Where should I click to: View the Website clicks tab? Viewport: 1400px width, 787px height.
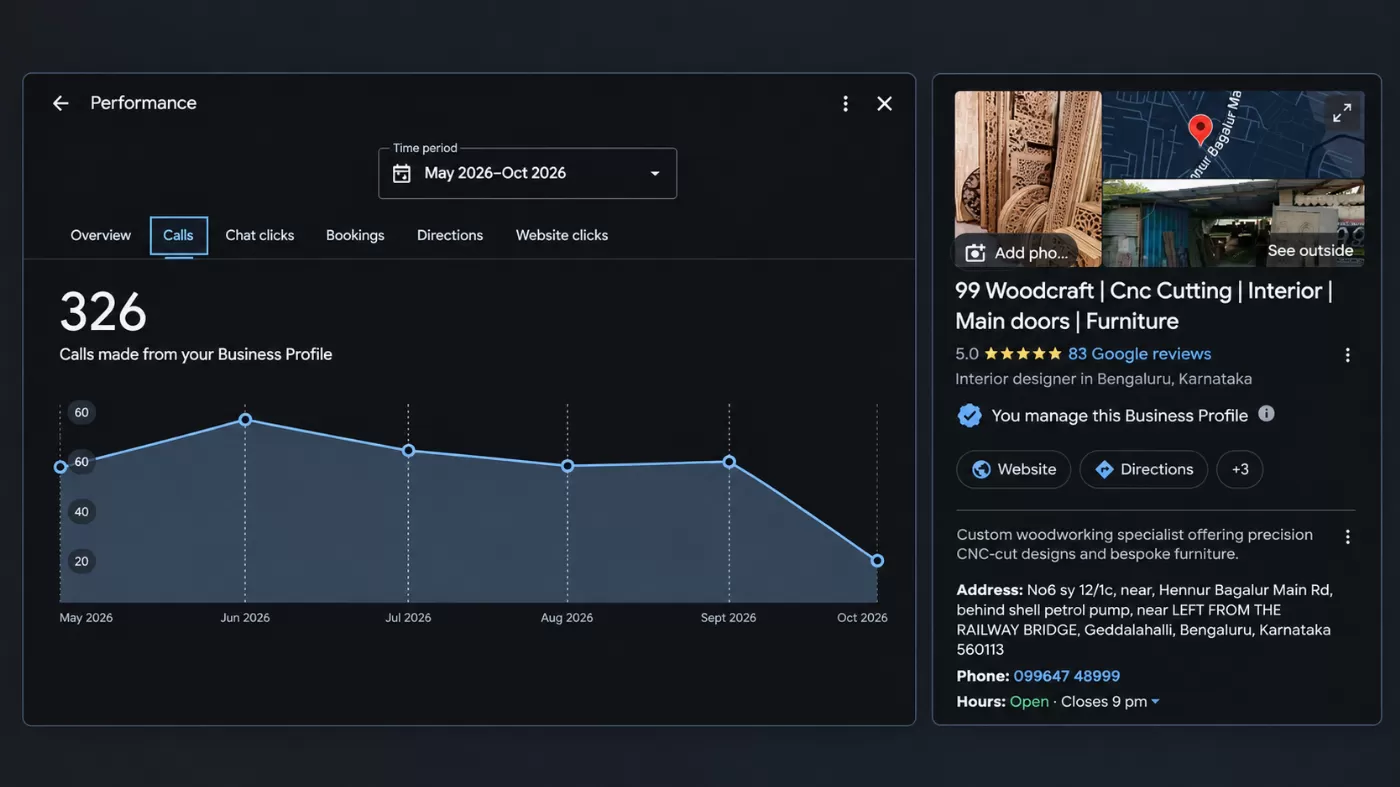(562, 235)
